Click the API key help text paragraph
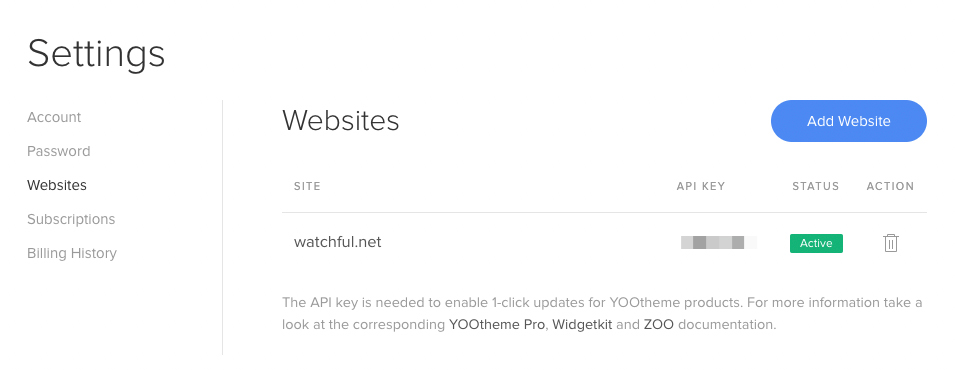The image size is (955, 370). [x=602, y=313]
